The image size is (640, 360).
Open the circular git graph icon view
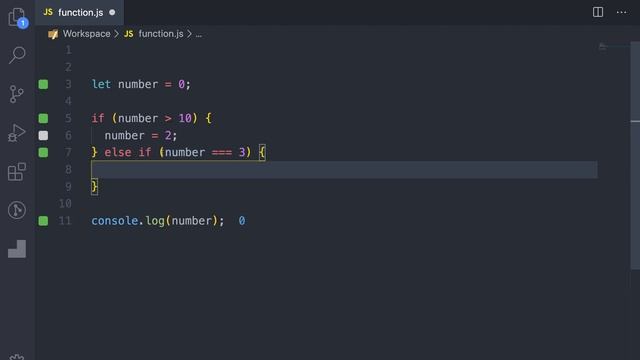(17, 210)
